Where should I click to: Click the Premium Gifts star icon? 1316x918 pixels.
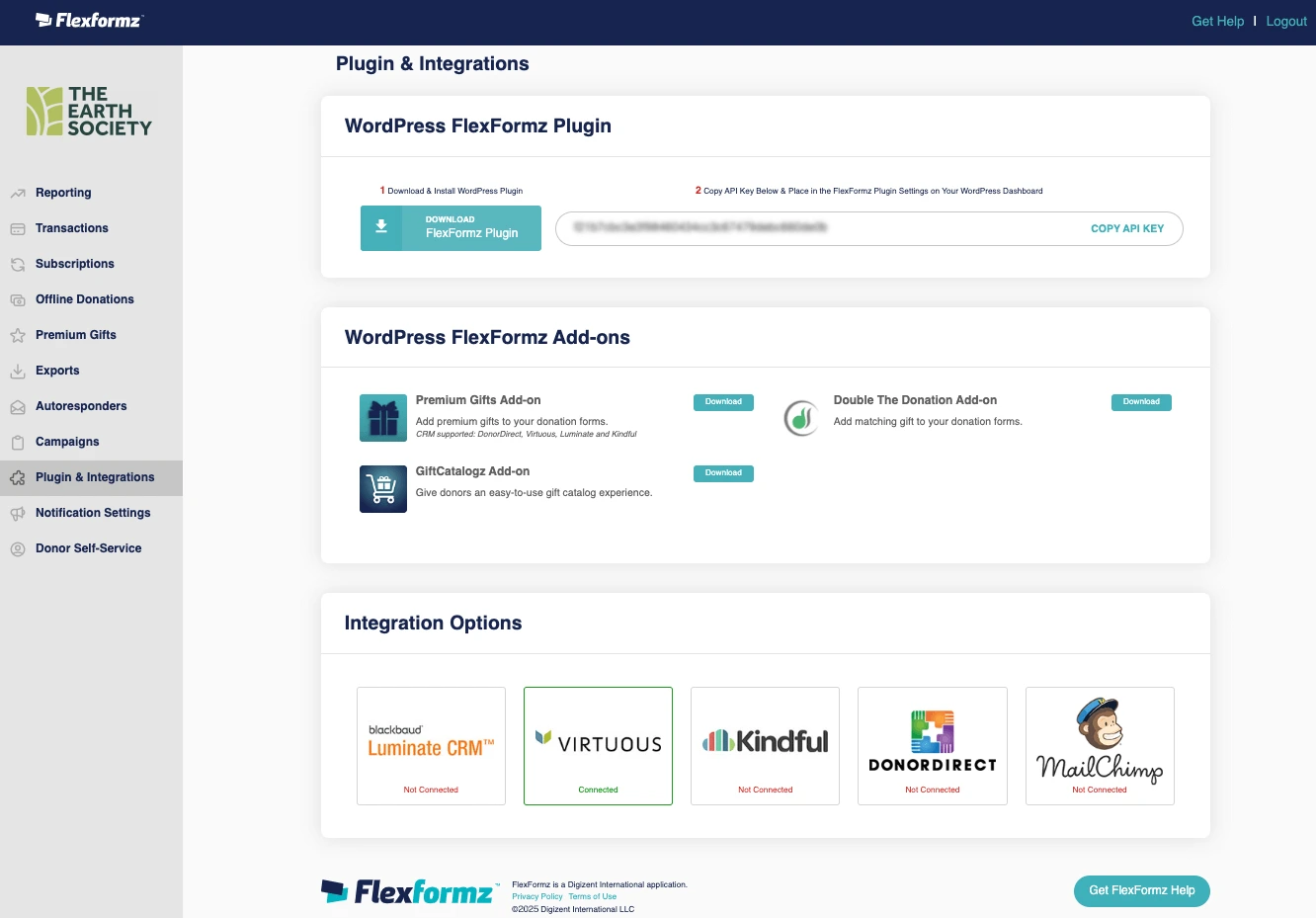pos(18,336)
